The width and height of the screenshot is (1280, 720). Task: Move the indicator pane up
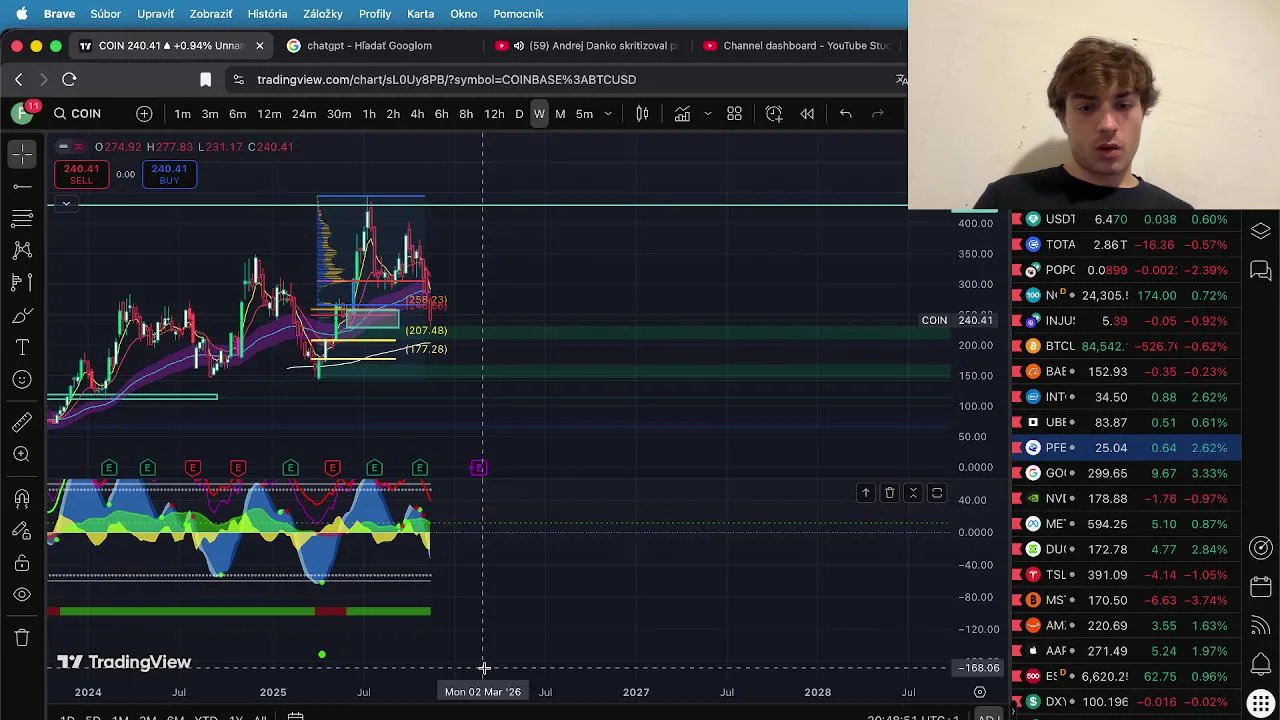(x=866, y=493)
